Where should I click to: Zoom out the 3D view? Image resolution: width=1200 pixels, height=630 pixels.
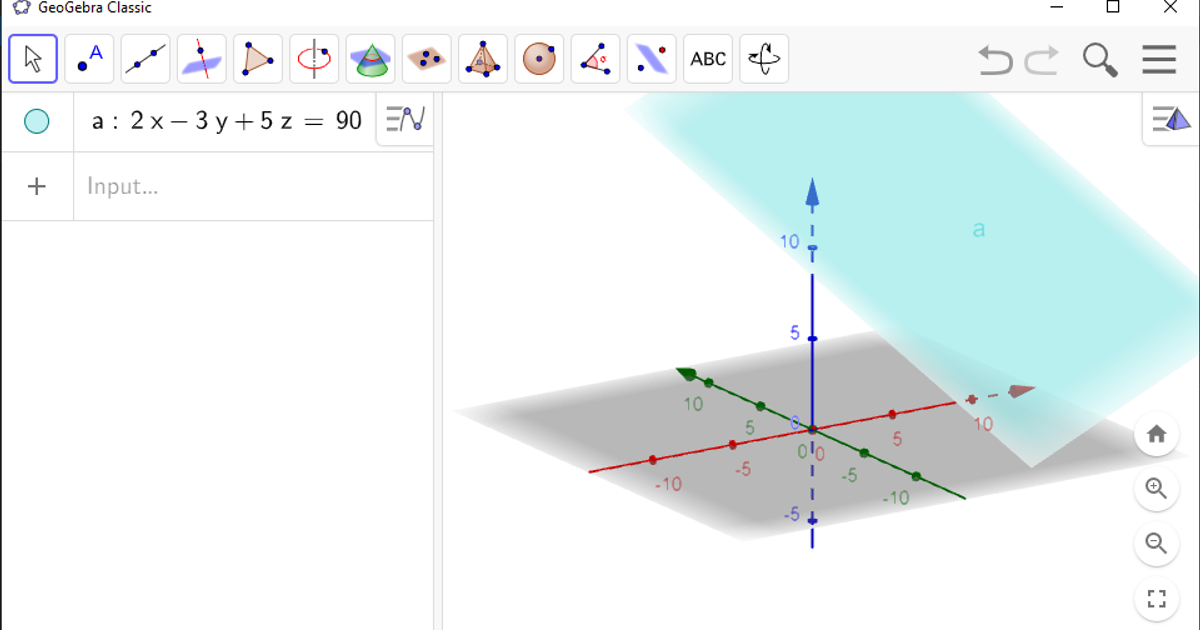point(1157,544)
